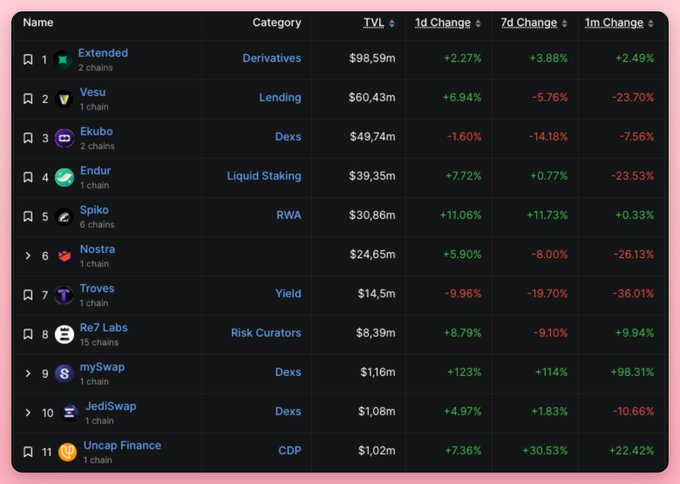This screenshot has height=484, width=680.
Task: Expand the Nostra row chevron
Action: point(28,256)
